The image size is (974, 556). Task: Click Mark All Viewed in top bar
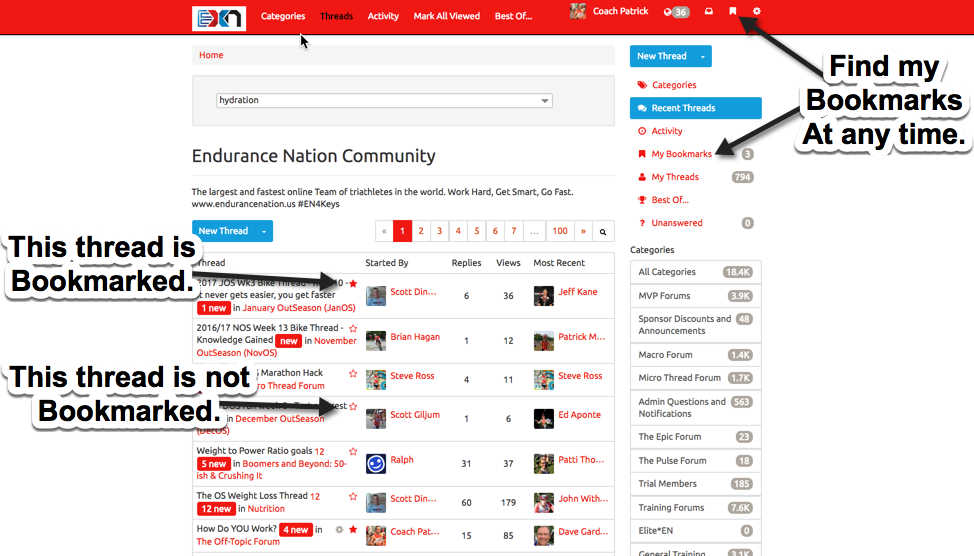447,16
